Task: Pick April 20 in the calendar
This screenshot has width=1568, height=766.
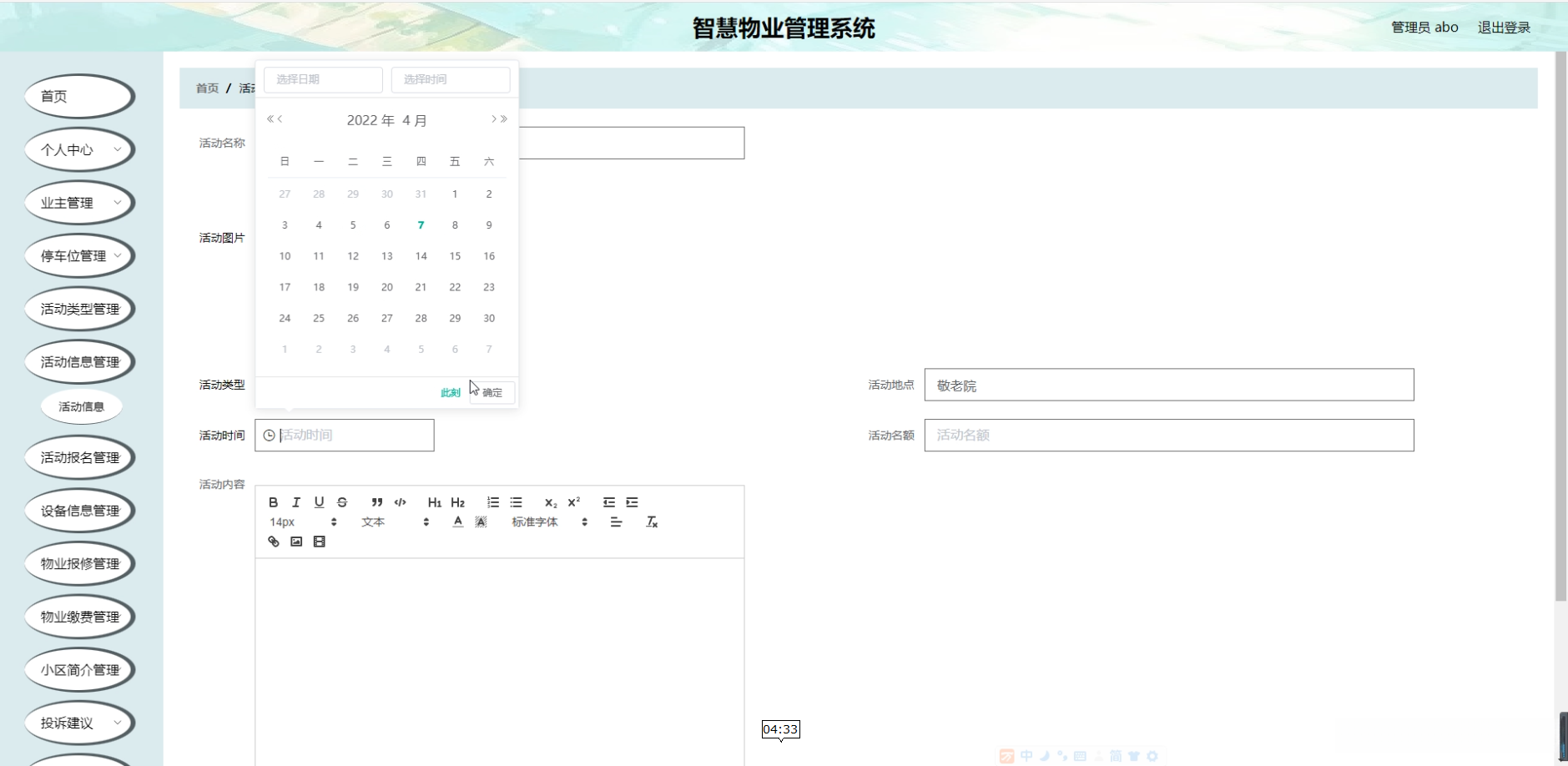Action: point(387,287)
